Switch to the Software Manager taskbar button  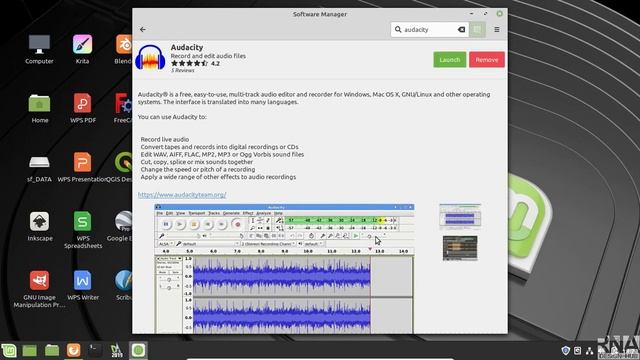click(x=138, y=351)
